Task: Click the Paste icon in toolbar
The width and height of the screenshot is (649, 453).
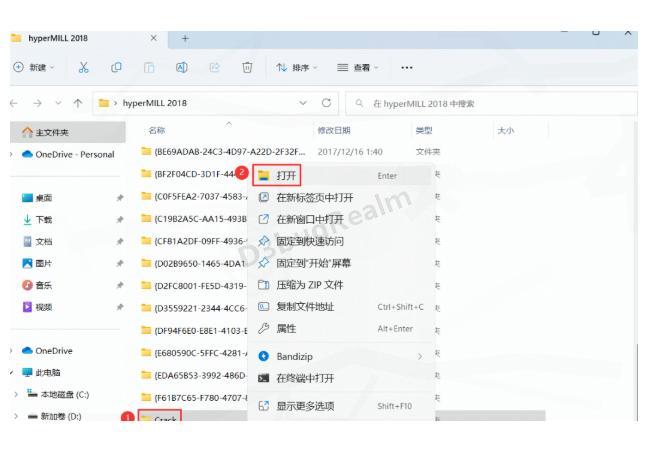Action: pyautogui.click(x=149, y=67)
